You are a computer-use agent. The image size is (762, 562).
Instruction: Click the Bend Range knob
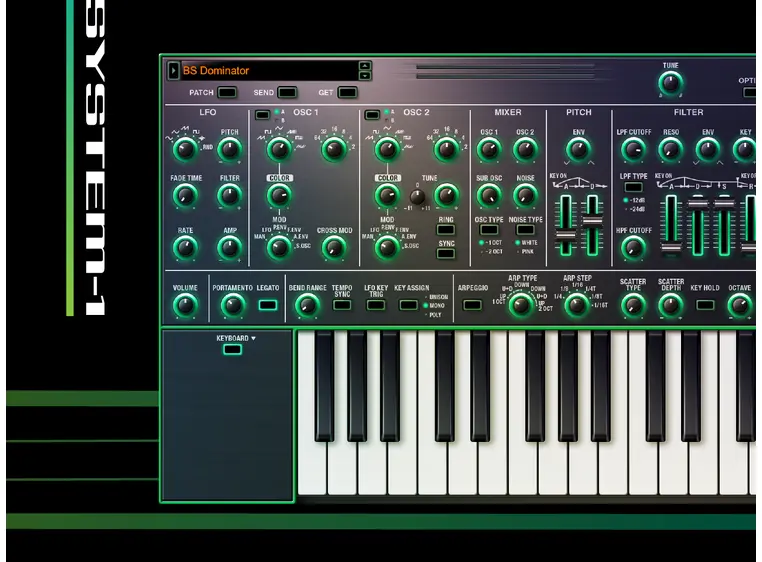pyautogui.click(x=307, y=306)
